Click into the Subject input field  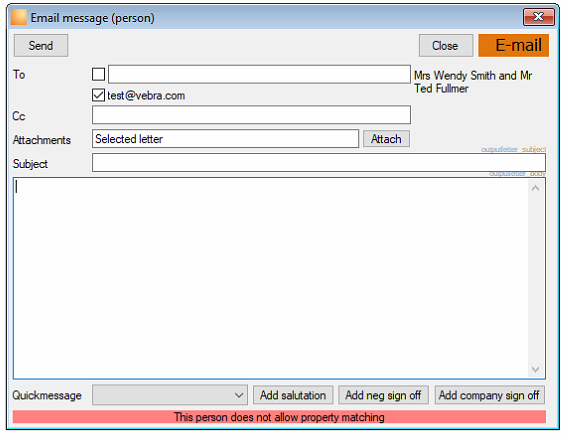319,162
